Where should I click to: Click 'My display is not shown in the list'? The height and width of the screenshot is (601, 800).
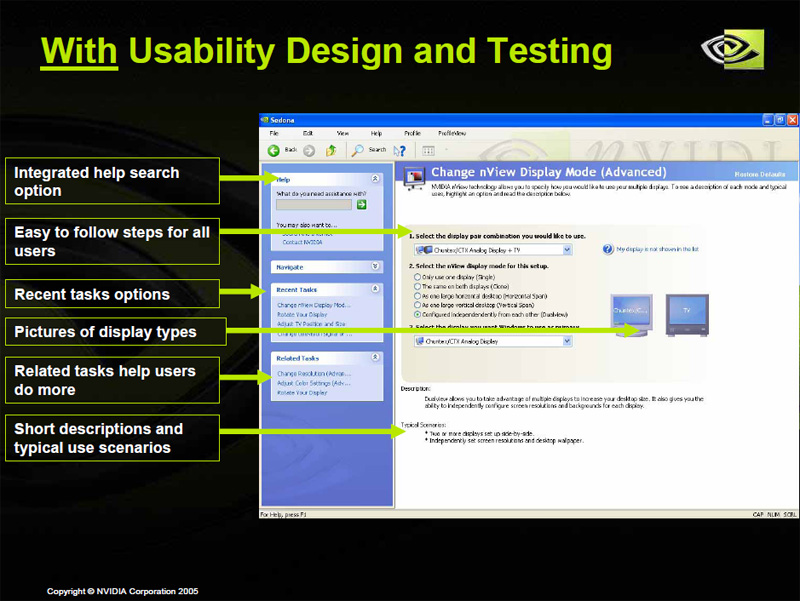pos(657,249)
